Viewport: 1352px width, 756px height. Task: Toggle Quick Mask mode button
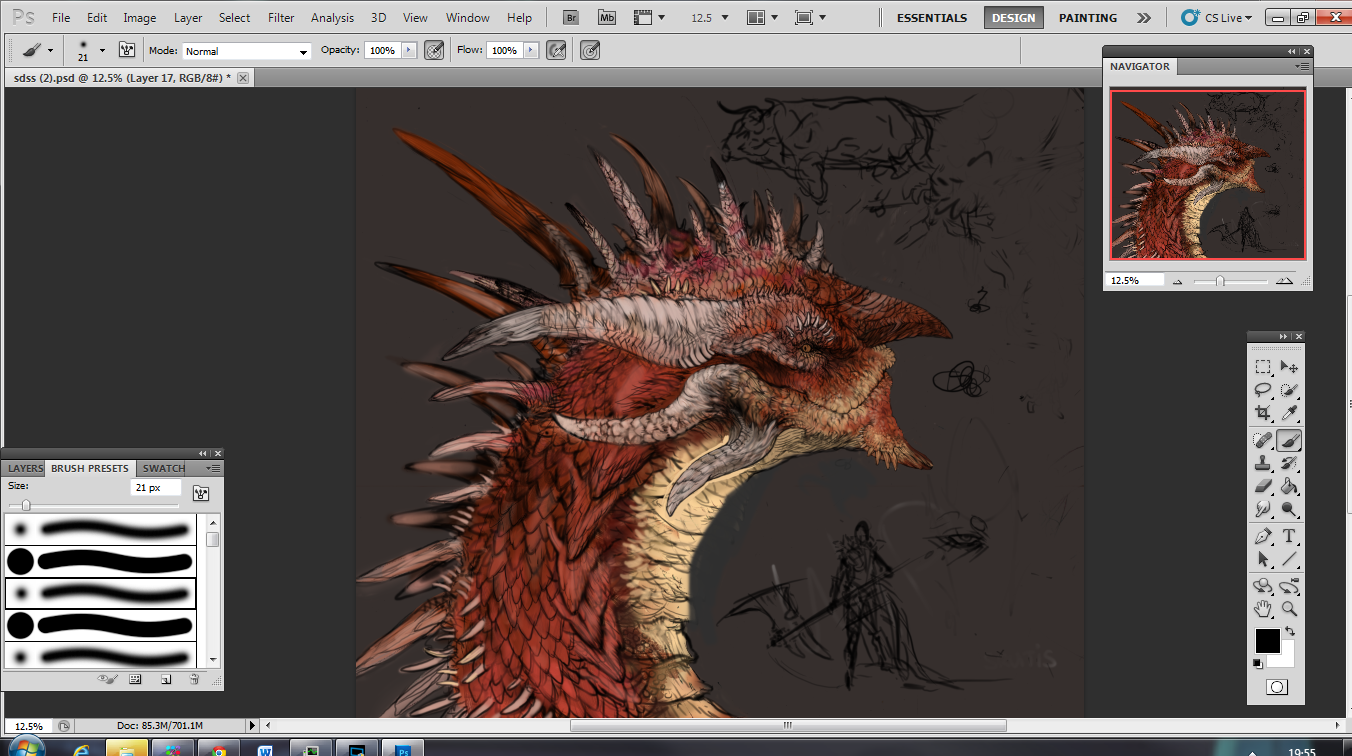1276,687
